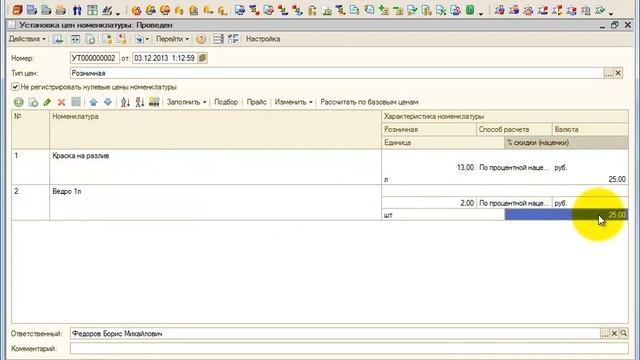Click the Розничная column header
This screenshot has width=640, height=360.
(x=429, y=129)
